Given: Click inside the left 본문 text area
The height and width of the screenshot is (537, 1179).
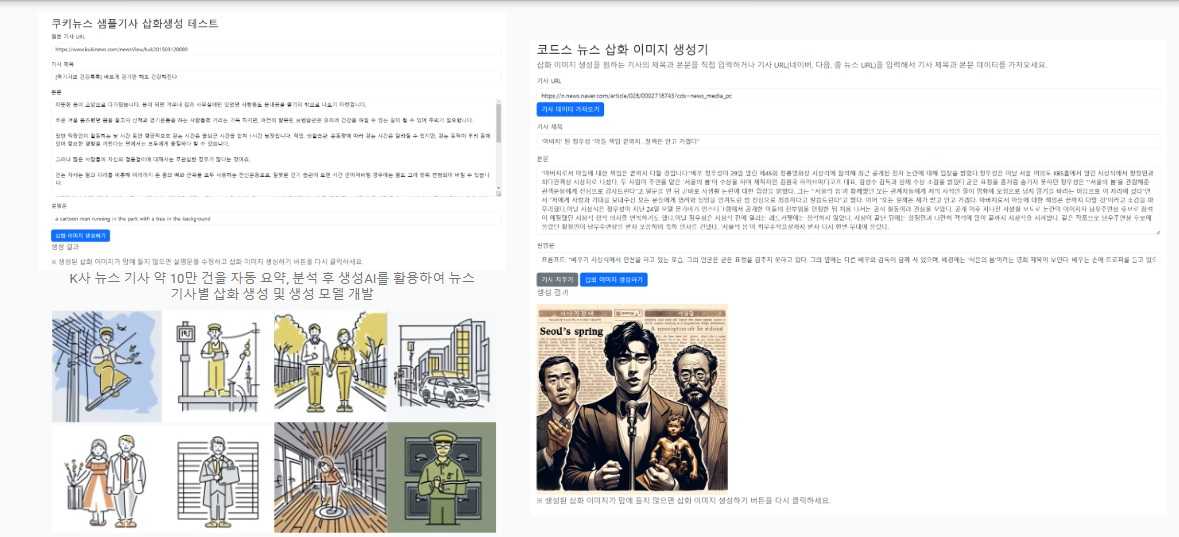Looking at the screenshot, I should tap(271, 147).
